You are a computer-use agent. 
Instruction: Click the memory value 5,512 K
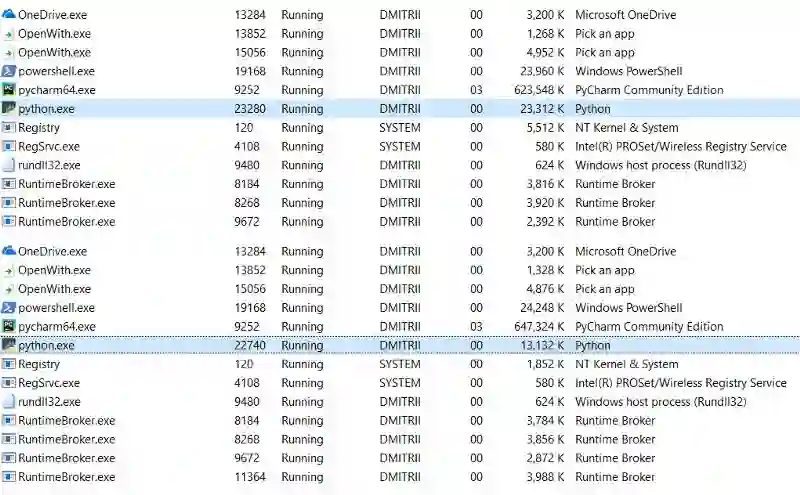545,128
